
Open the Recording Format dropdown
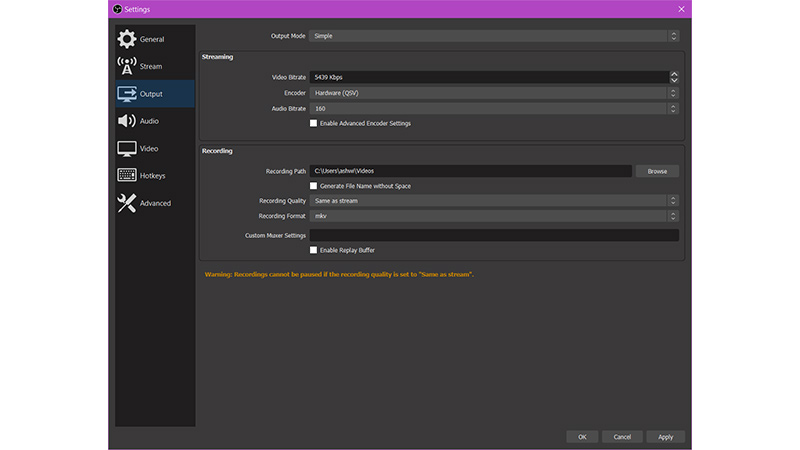pyautogui.click(x=494, y=216)
